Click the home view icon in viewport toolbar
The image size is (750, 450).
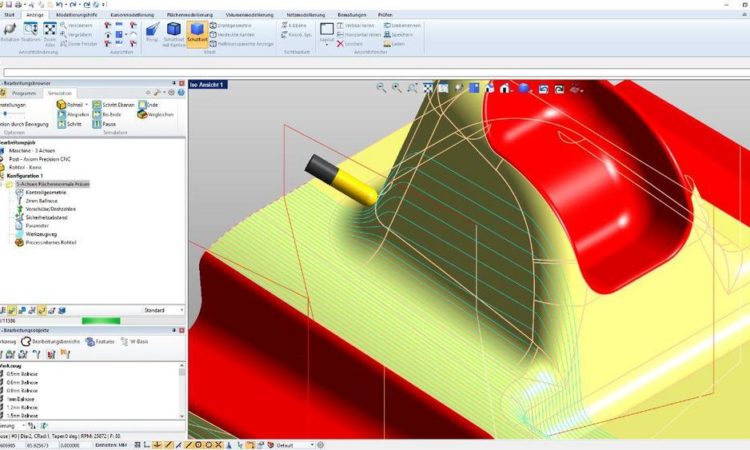[x=506, y=88]
